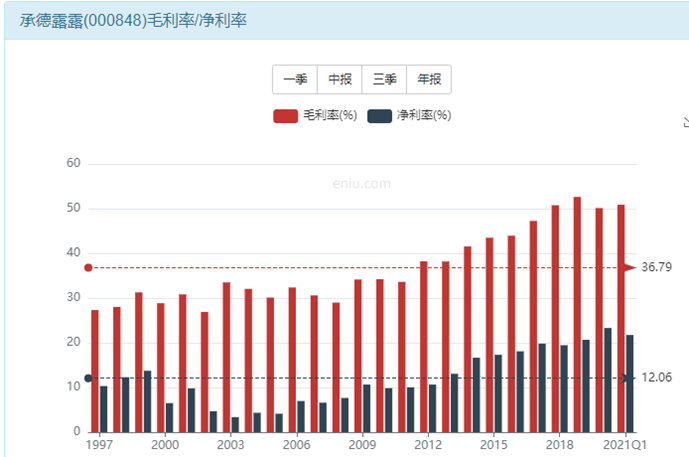
Task: Click the 60 y-axis label
Action: pyautogui.click(x=73, y=163)
